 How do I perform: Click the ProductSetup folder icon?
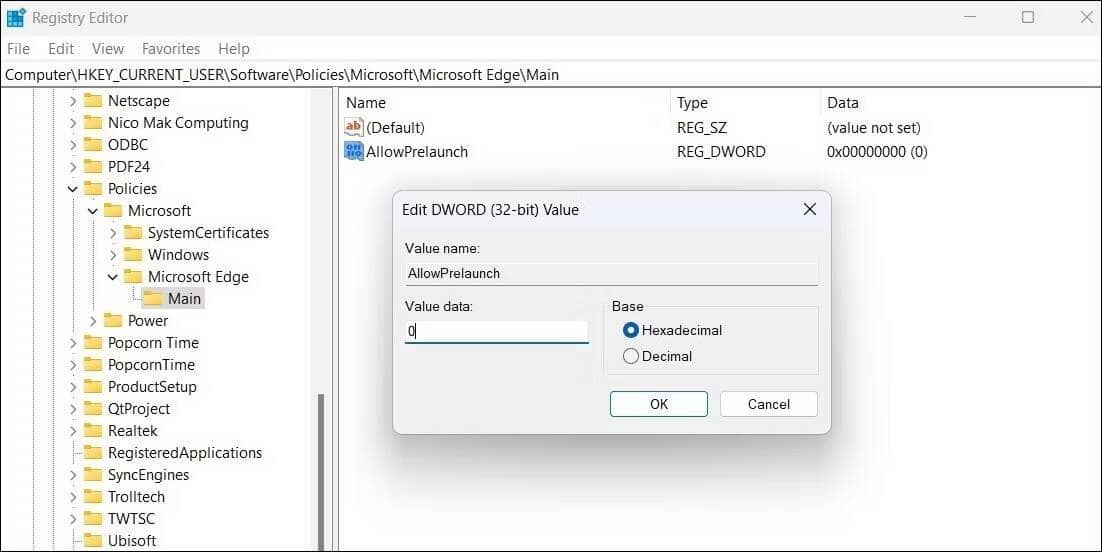(93, 387)
